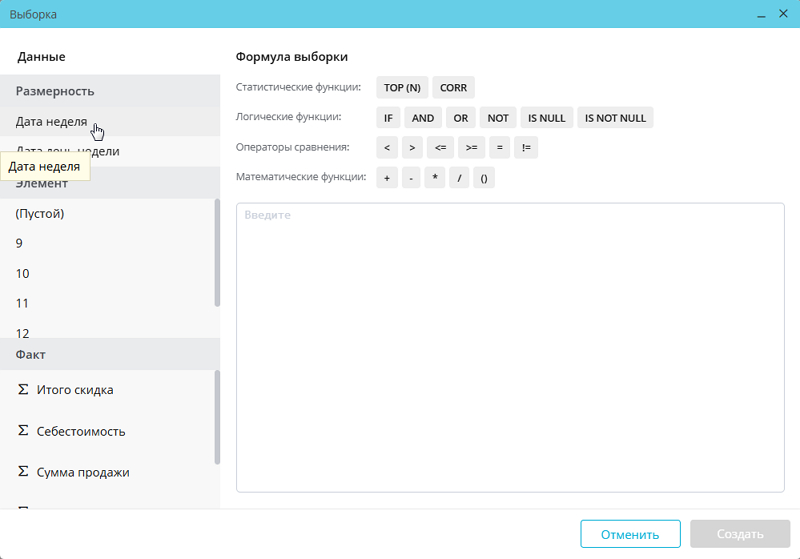Add the multiplication operator
This screenshot has height=559, width=800.
point(434,178)
